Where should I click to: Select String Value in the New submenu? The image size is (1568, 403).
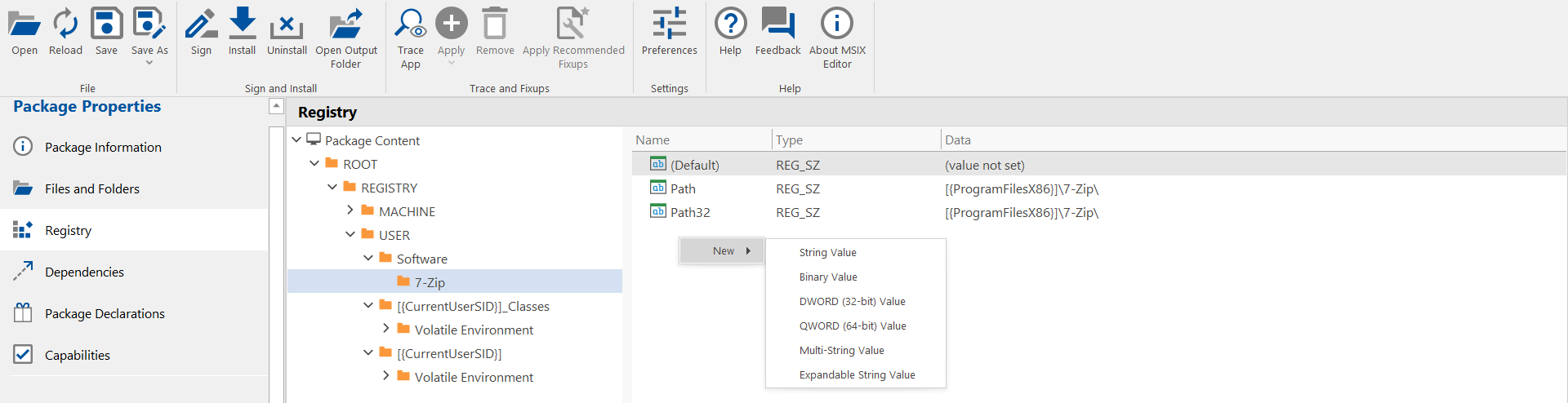coord(827,253)
